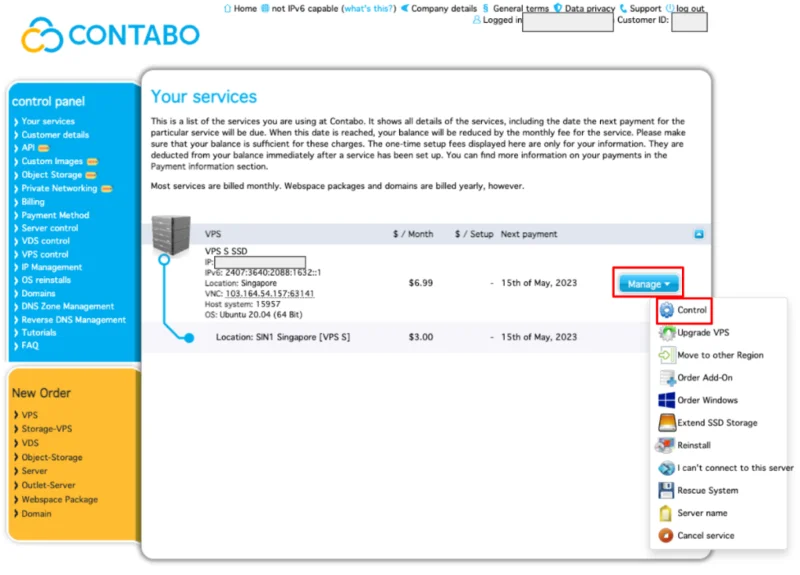800x575 pixels.
Task: Choose Move to other Region
Action: click(718, 355)
